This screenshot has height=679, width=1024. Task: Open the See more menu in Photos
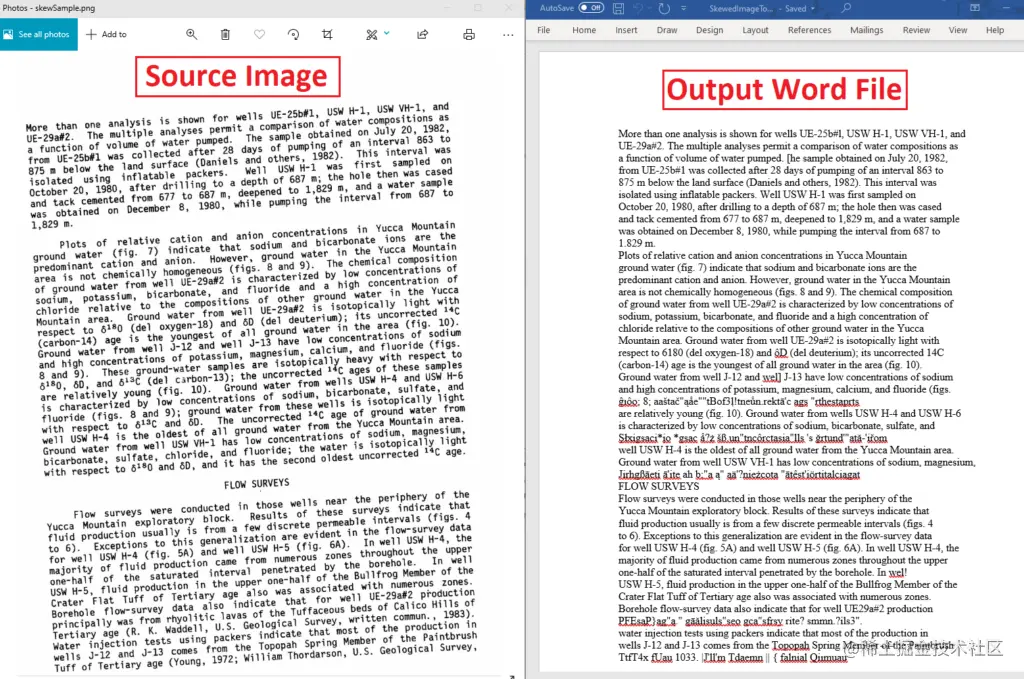point(508,35)
